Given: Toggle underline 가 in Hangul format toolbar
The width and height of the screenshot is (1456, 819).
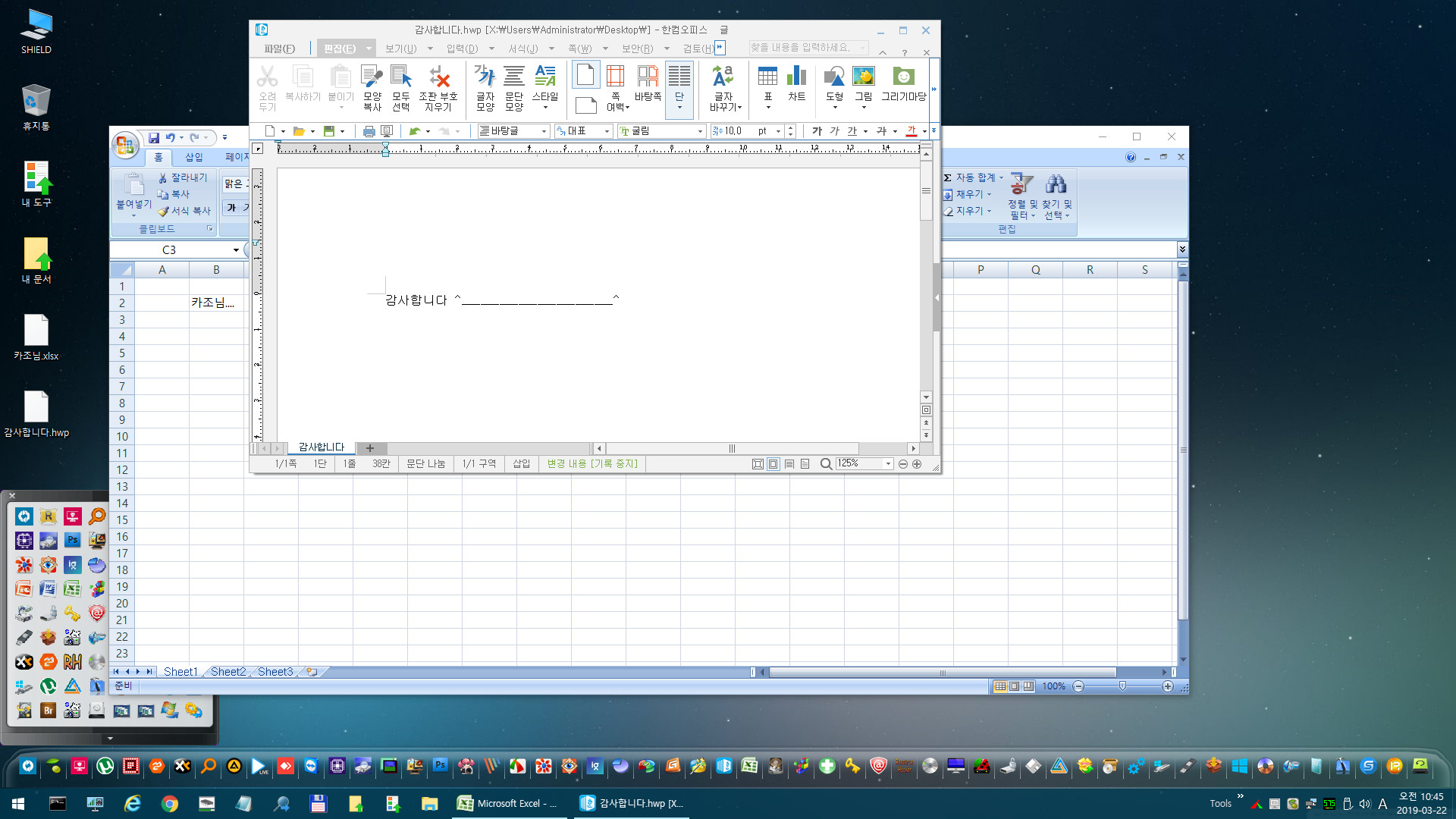Looking at the screenshot, I should coord(852,131).
